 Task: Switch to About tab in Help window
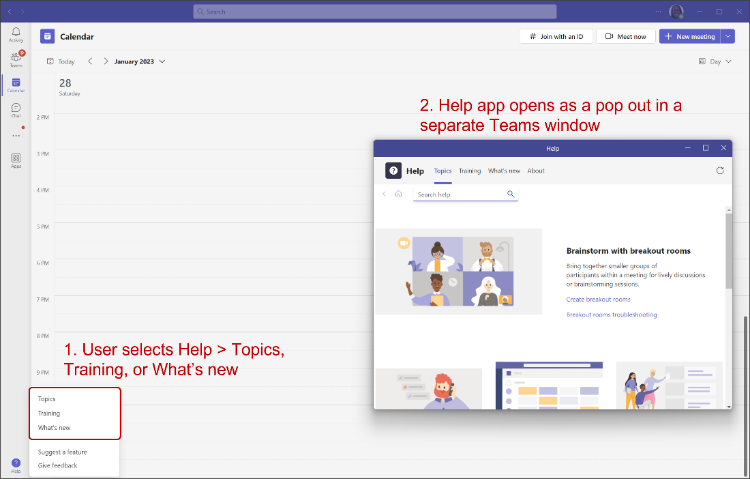click(536, 171)
